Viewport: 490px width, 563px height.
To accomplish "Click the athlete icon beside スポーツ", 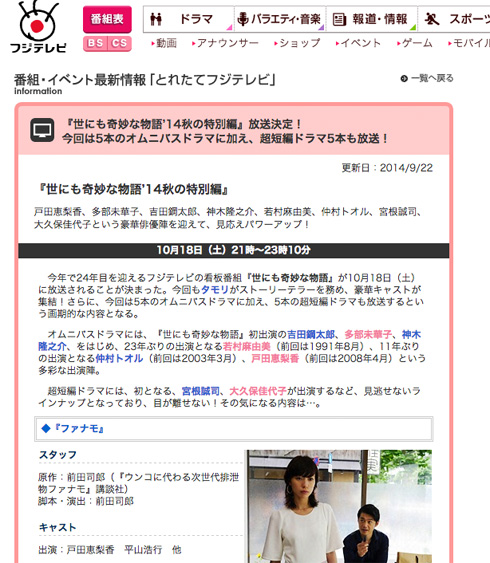I will (431, 19).
